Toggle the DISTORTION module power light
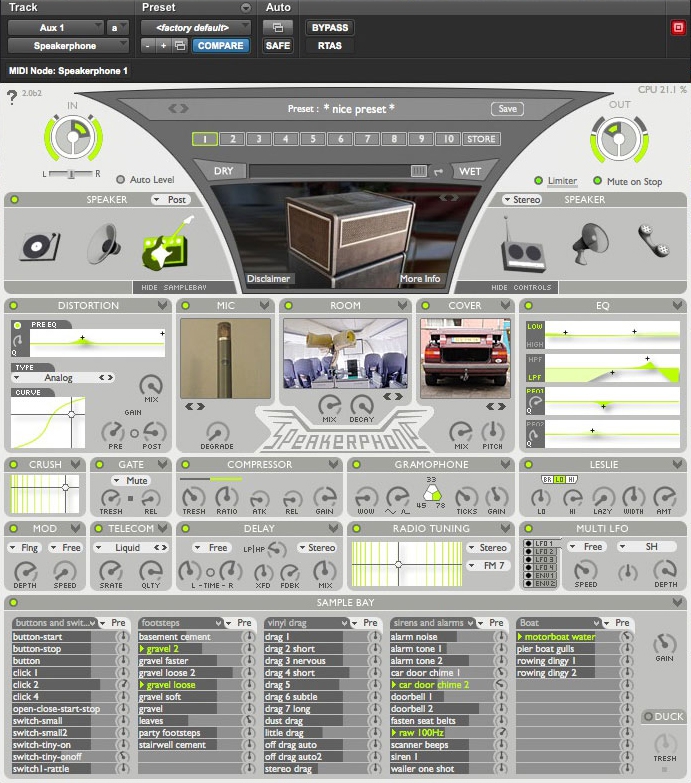Screen dimensions: 691x783 point(13,305)
